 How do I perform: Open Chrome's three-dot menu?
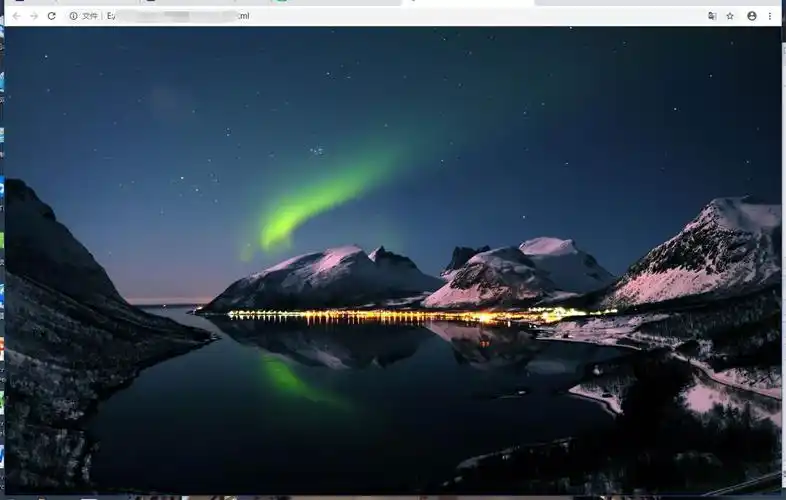coord(770,16)
